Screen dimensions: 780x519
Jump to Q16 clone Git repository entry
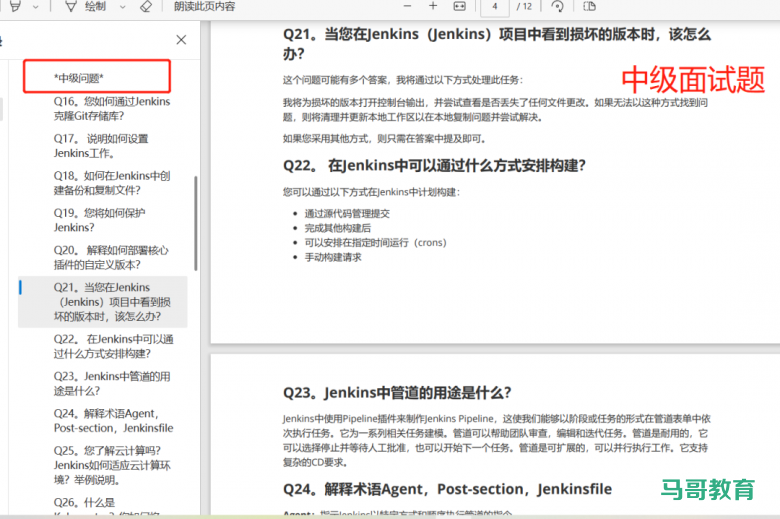coord(112,108)
